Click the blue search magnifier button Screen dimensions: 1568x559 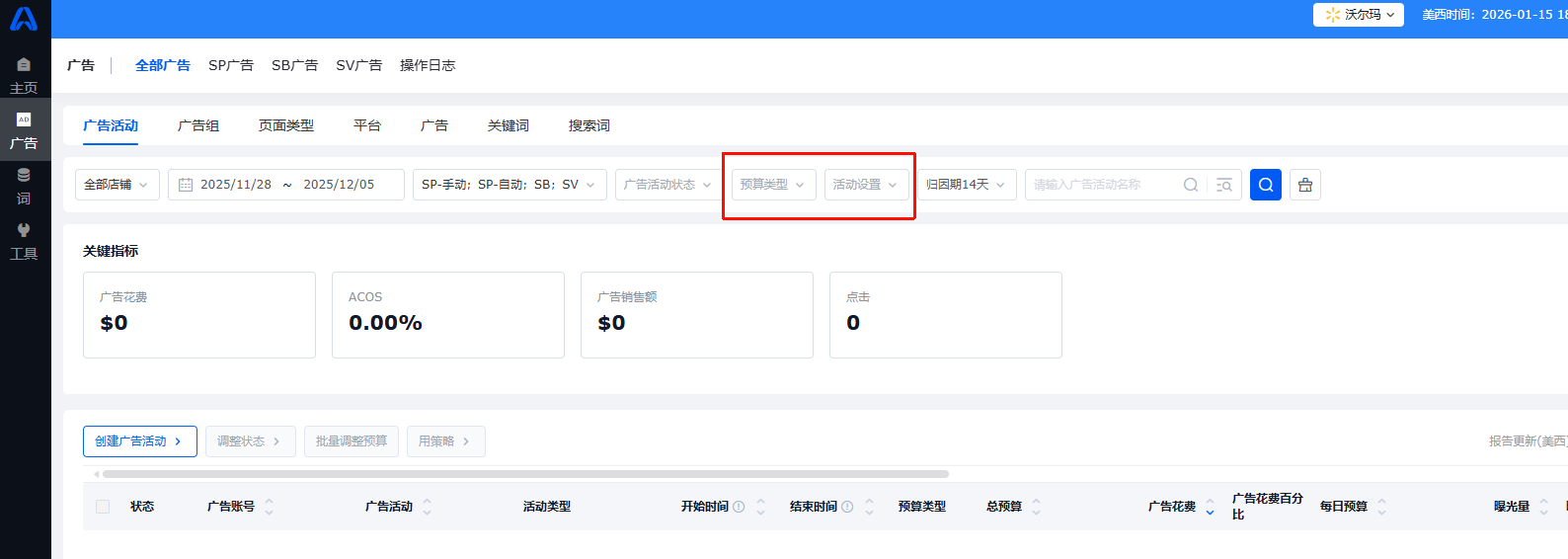(x=1265, y=185)
